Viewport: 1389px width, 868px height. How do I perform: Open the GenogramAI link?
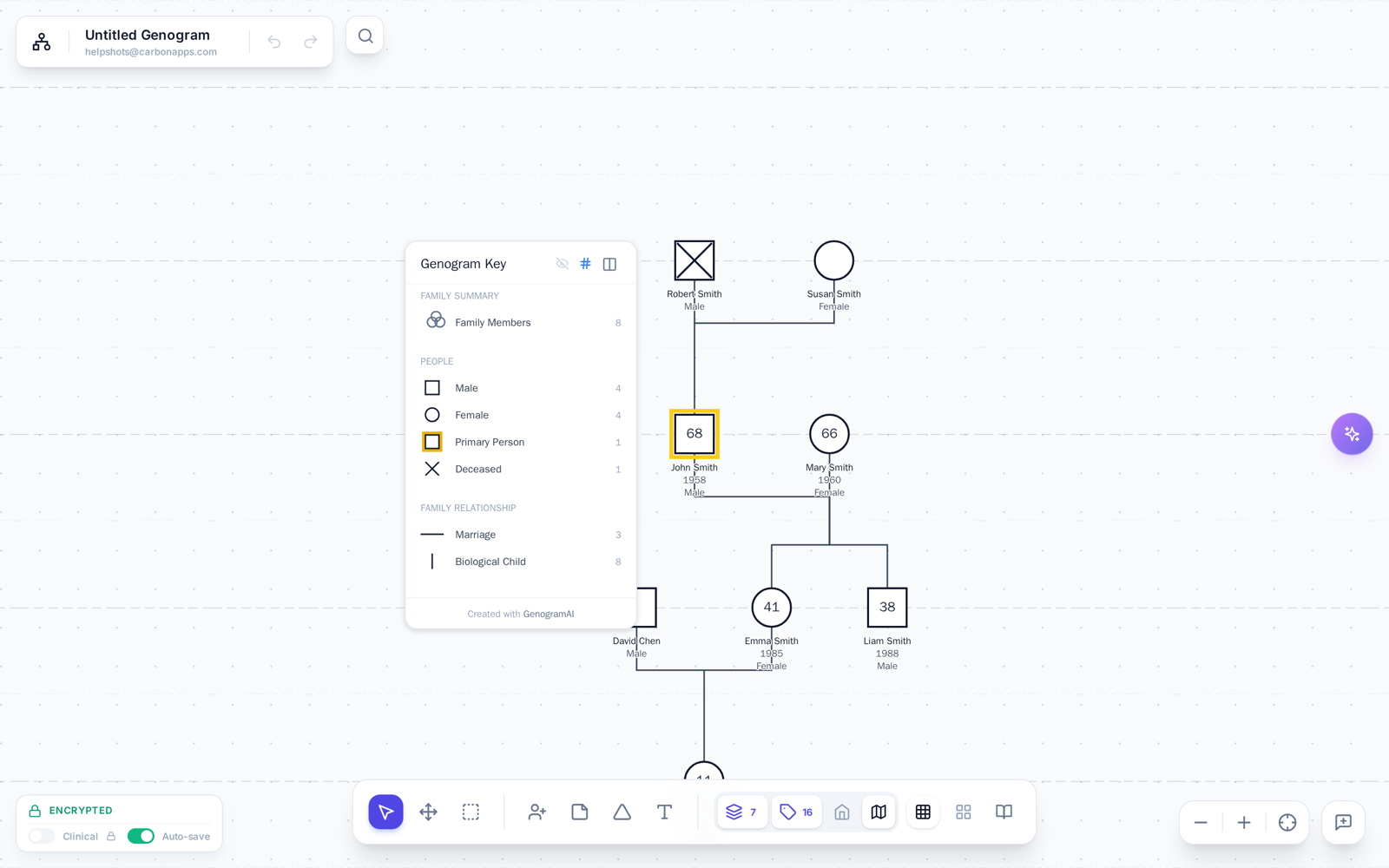(x=549, y=614)
